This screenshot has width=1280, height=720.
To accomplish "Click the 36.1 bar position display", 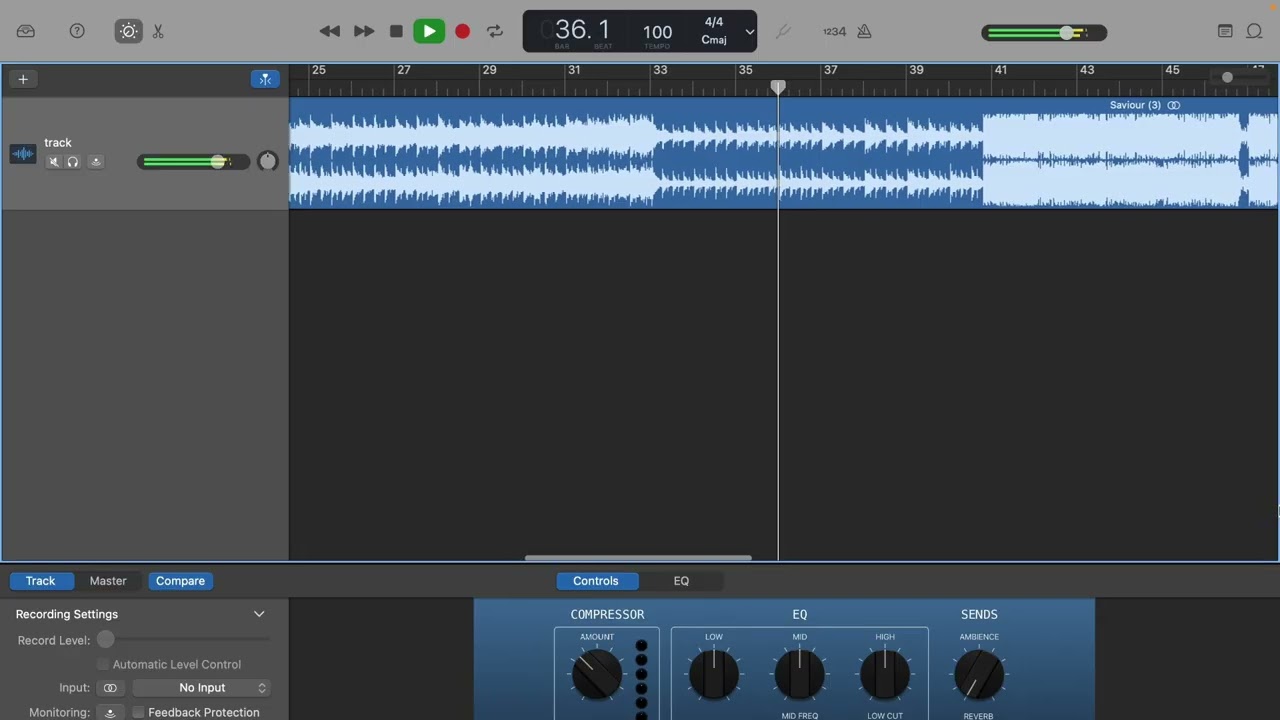I will 582,30.
